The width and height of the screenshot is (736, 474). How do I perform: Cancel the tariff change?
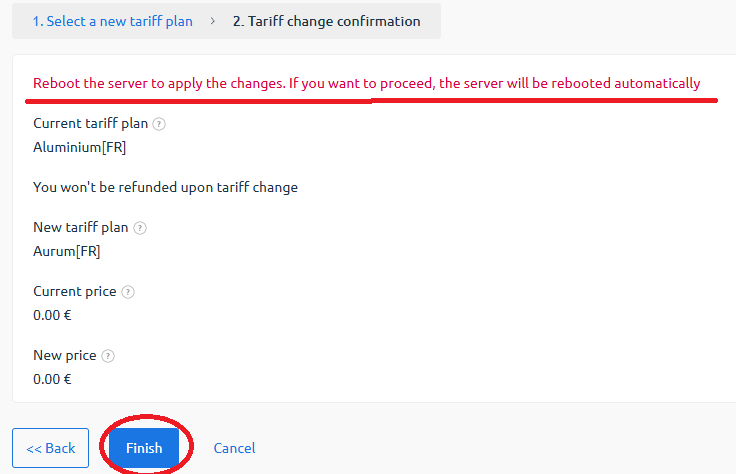(x=234, y=448)
